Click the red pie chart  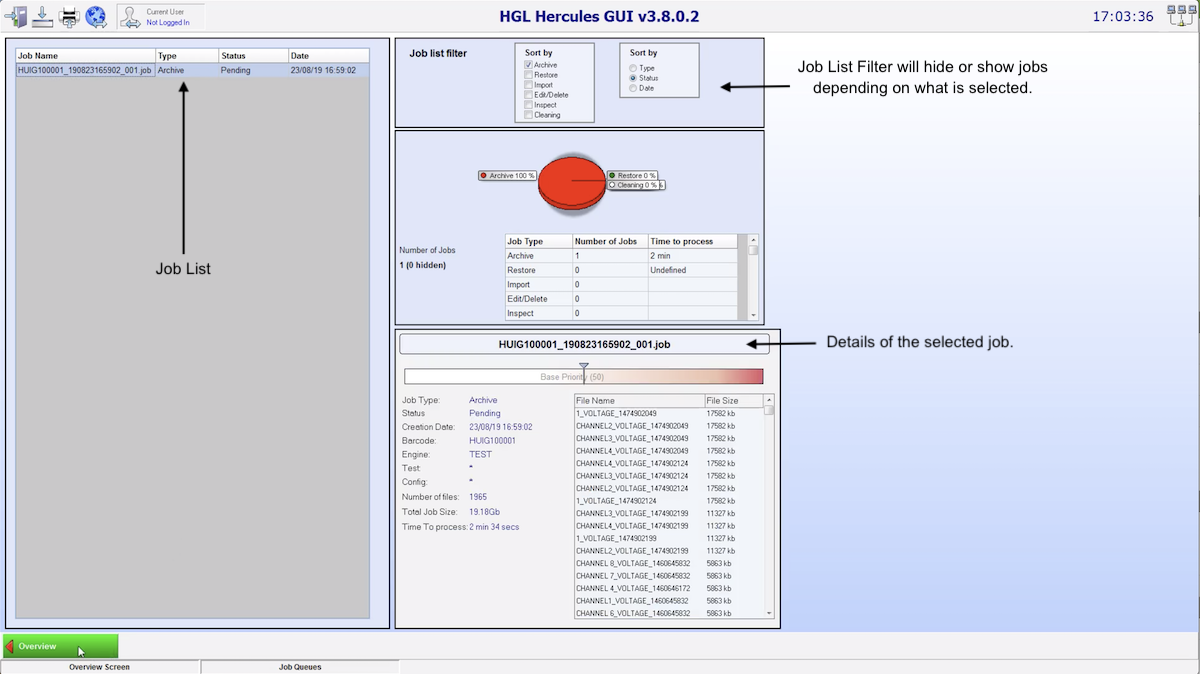pyautogui.click(x=573, y=183)
